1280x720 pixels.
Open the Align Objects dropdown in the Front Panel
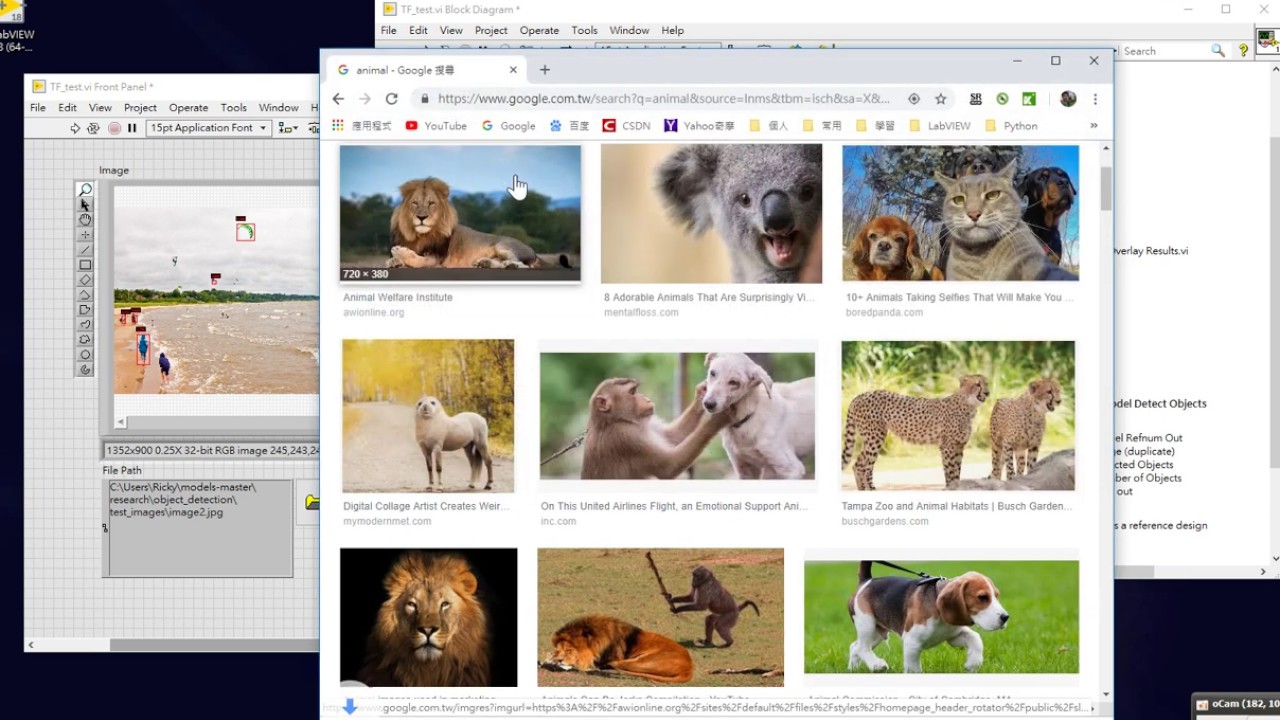288,128
